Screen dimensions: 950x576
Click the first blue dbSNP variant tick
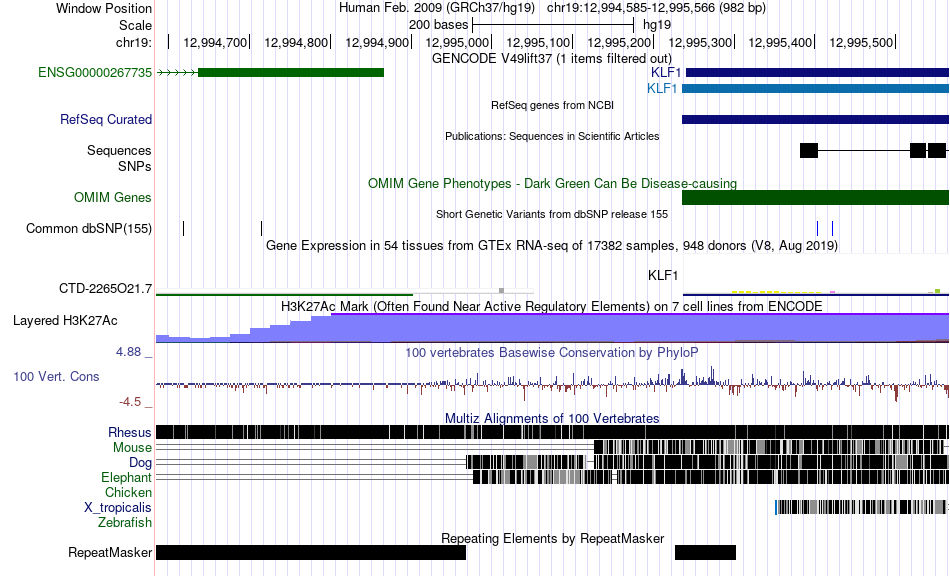tap(817, 228)
